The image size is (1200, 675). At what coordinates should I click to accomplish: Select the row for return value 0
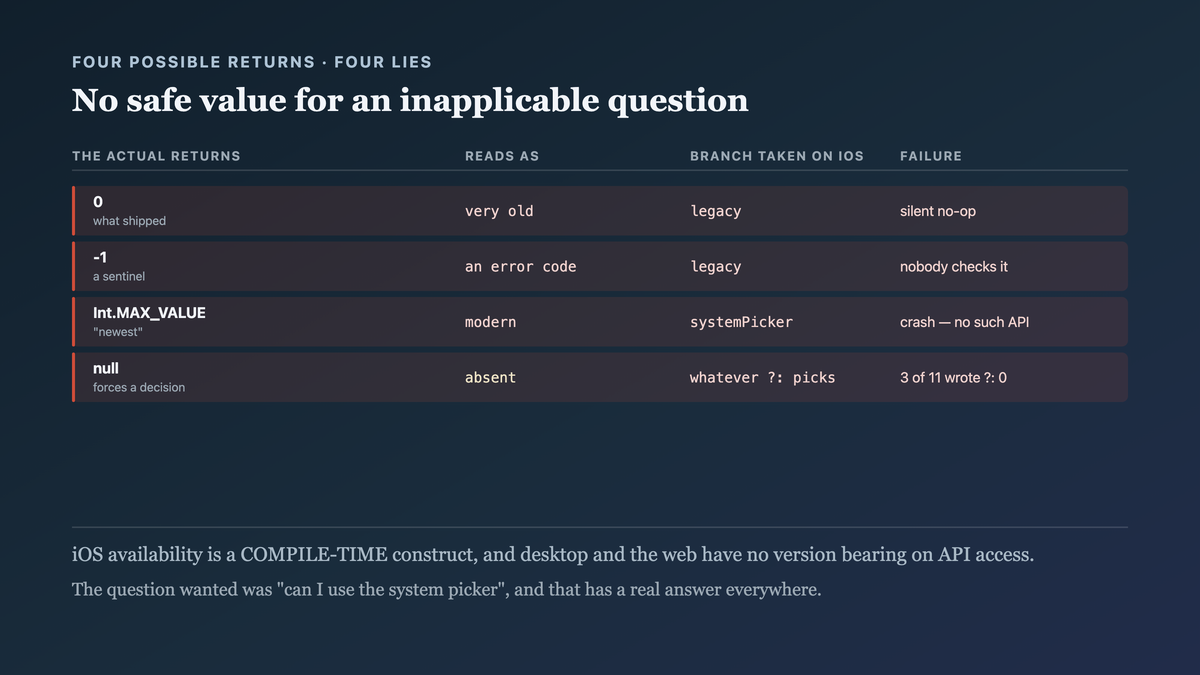click(x=600, y=211)
